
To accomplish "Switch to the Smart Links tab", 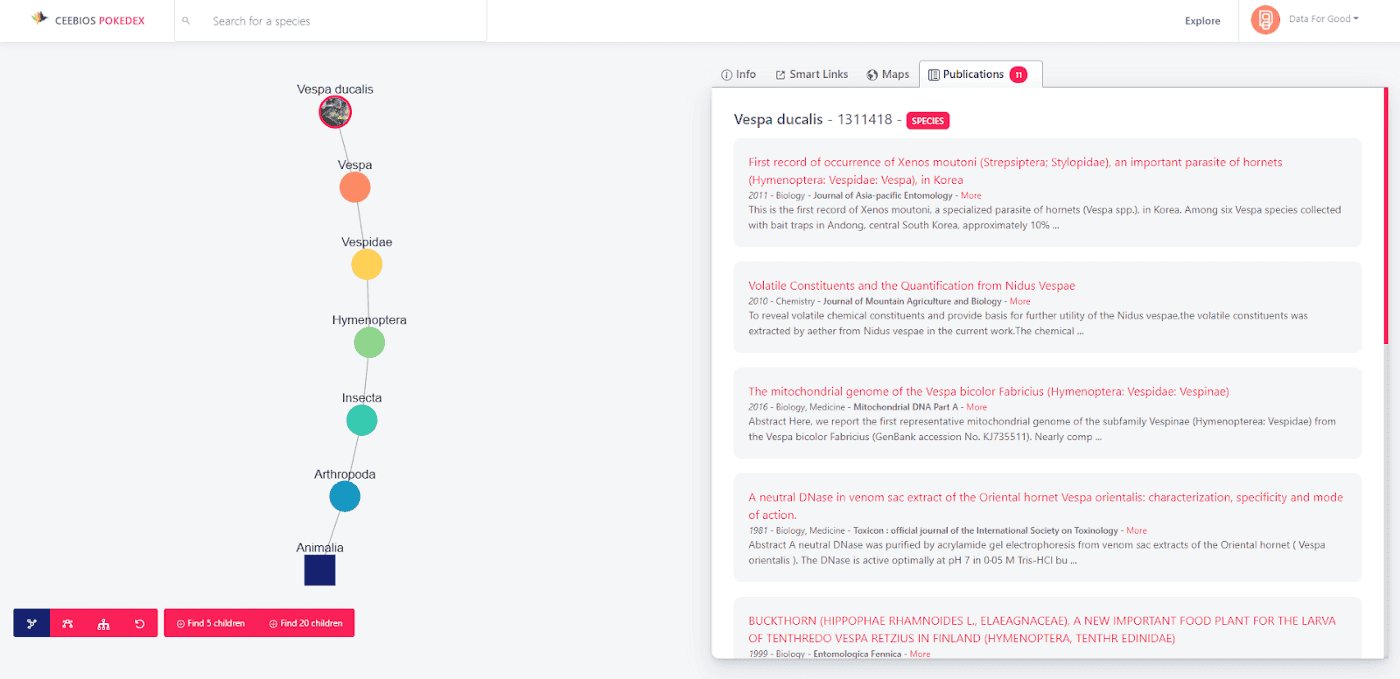I will coord(811,74).
